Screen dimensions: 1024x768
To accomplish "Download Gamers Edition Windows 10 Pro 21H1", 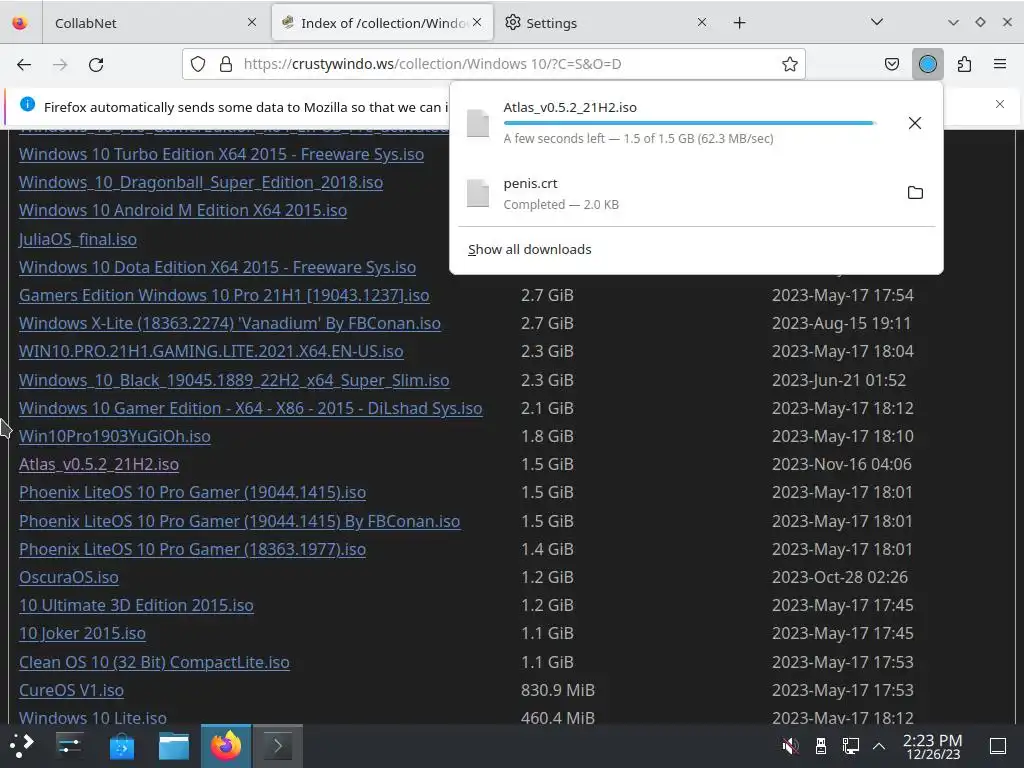I will tap(224, 295).
